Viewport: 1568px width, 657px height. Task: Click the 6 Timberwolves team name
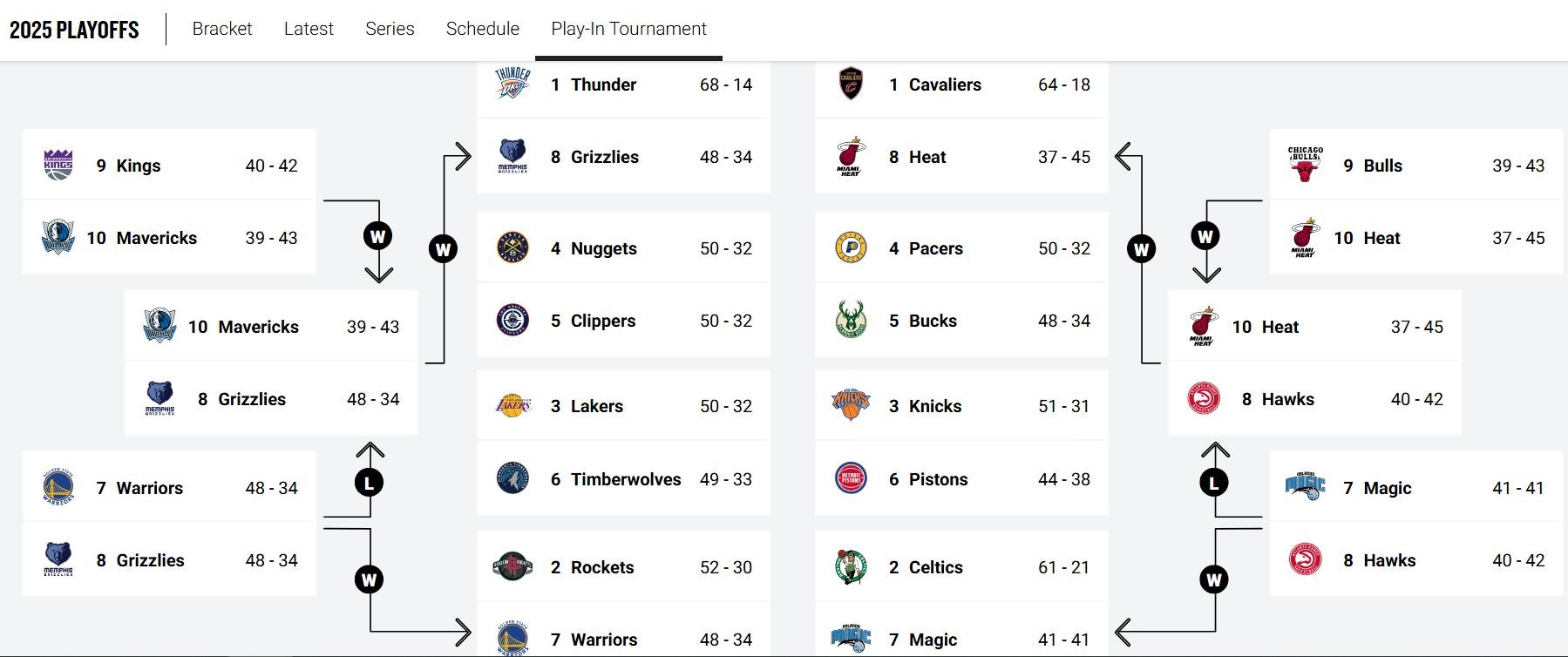[615, 479]
